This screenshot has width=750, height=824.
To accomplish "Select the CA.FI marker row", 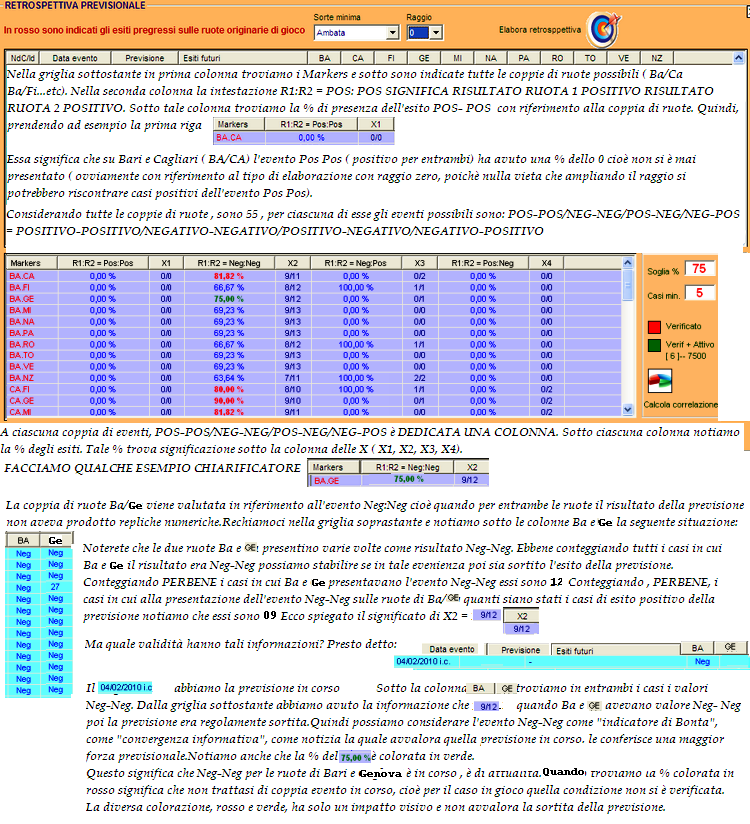I will click(x=314, y=389).
